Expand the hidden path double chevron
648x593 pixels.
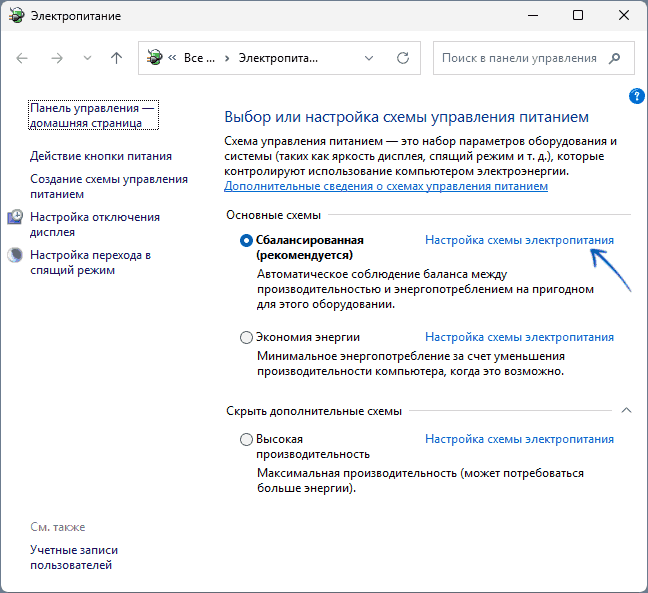pos(172,58)
